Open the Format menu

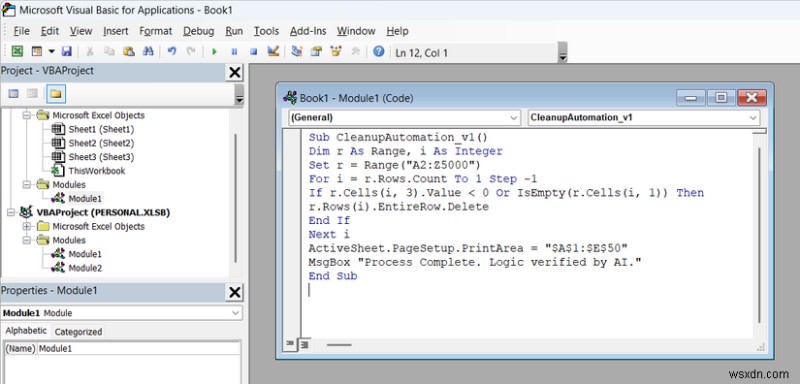pos(156,31)
